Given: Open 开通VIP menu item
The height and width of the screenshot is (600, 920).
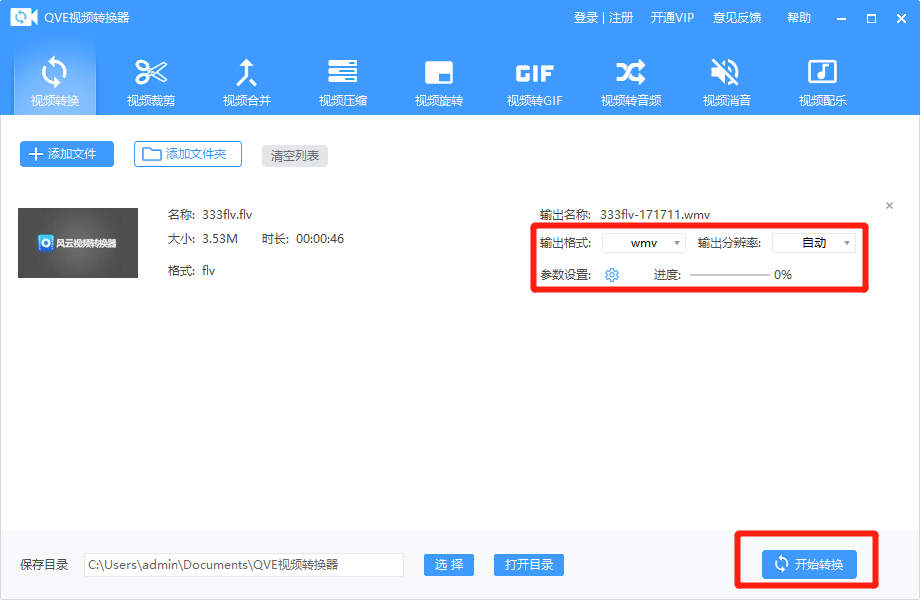Looking at the screenshot, I should pyautogui.click(x=672, y=18).
